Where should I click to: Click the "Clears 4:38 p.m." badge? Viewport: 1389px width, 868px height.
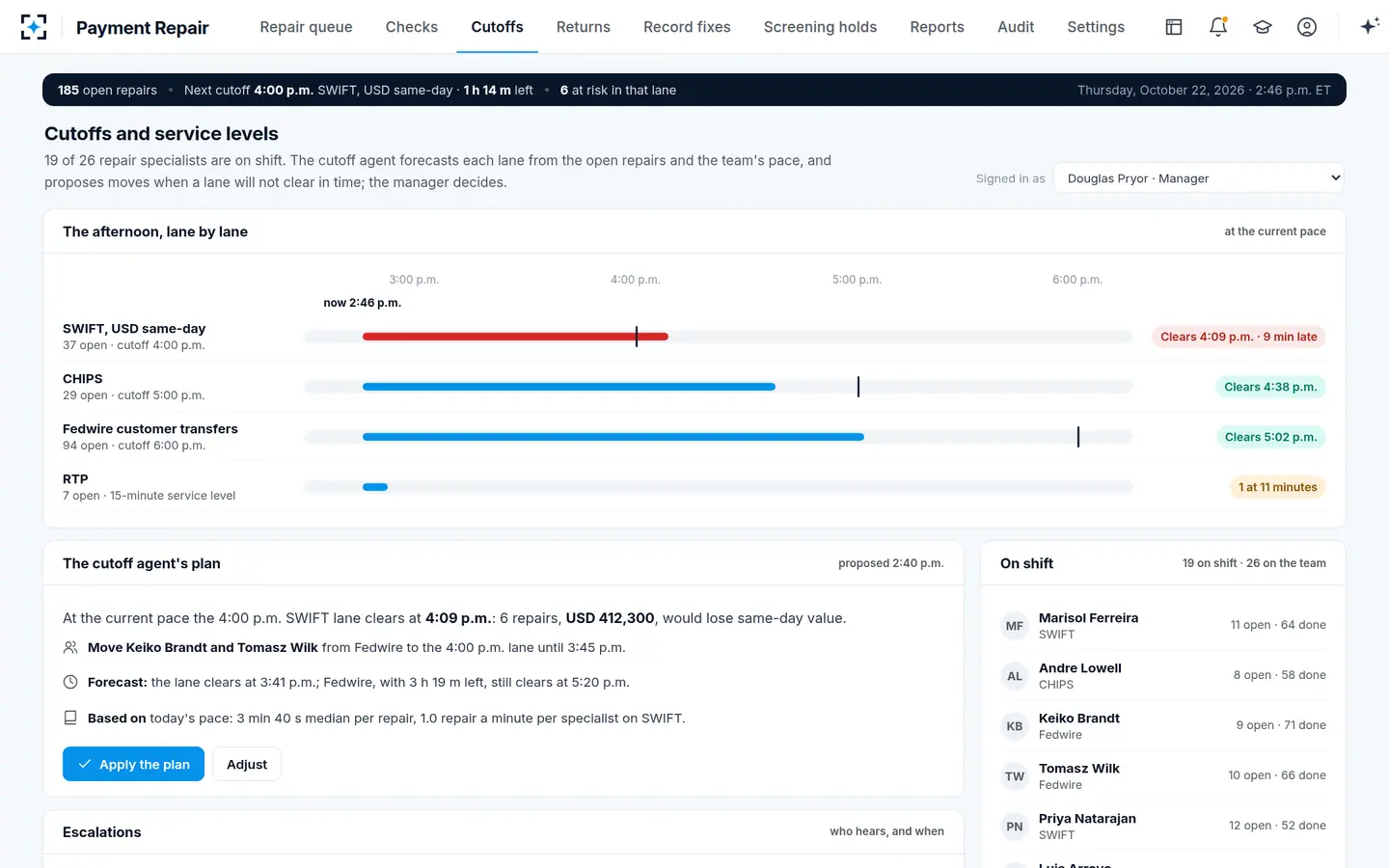1270,387
